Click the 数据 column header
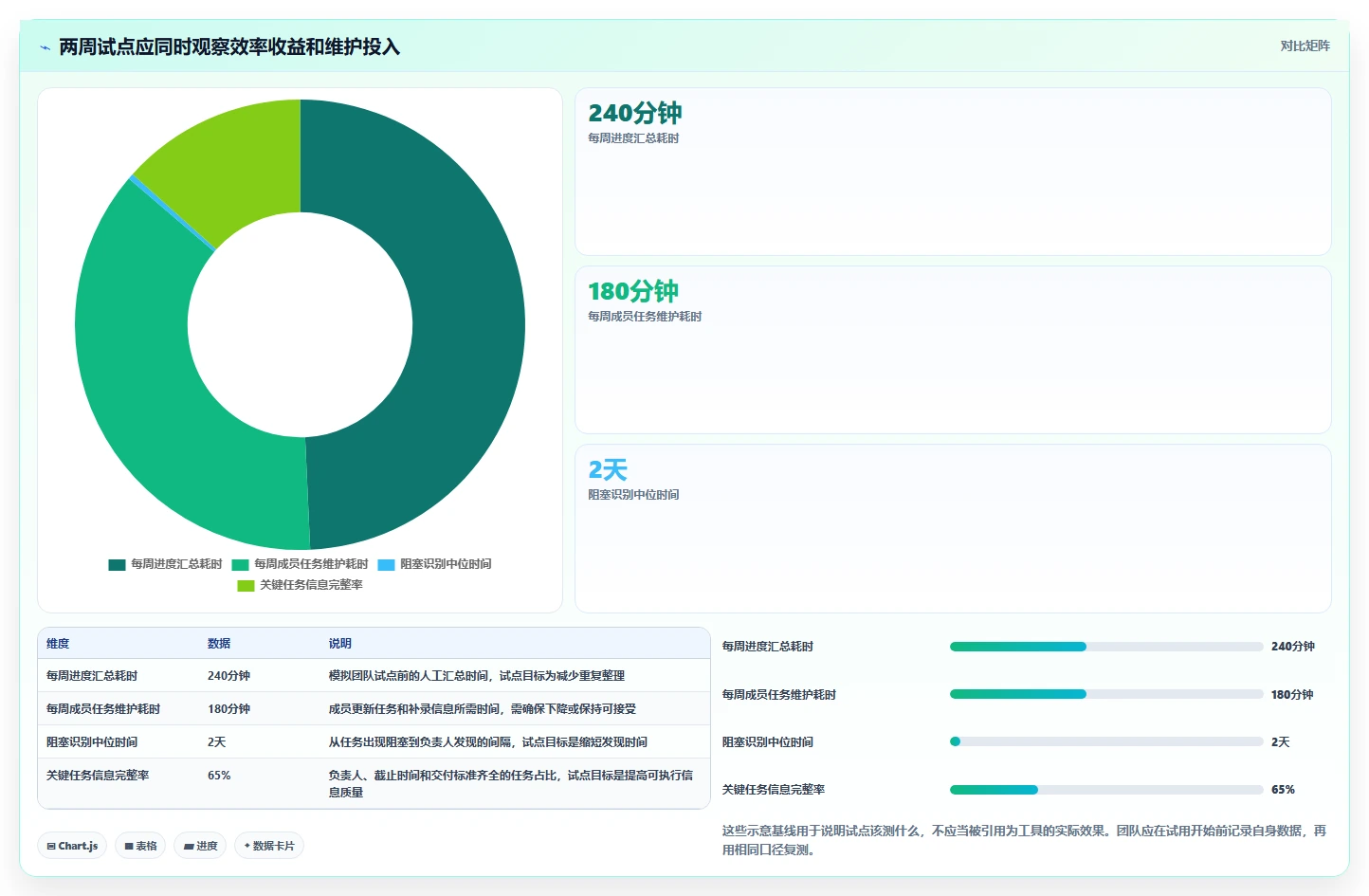Viewport: 1369px width, 896px height. click(219, 644)
